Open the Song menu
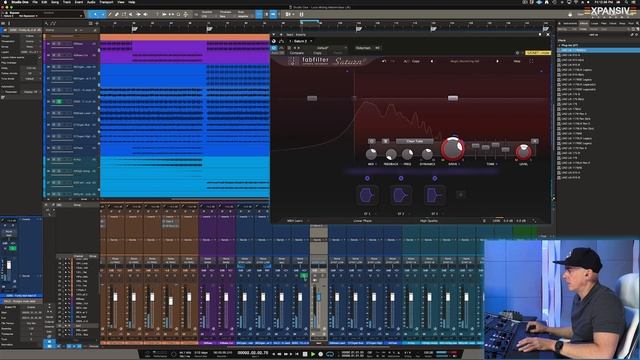 pos(55,2)
